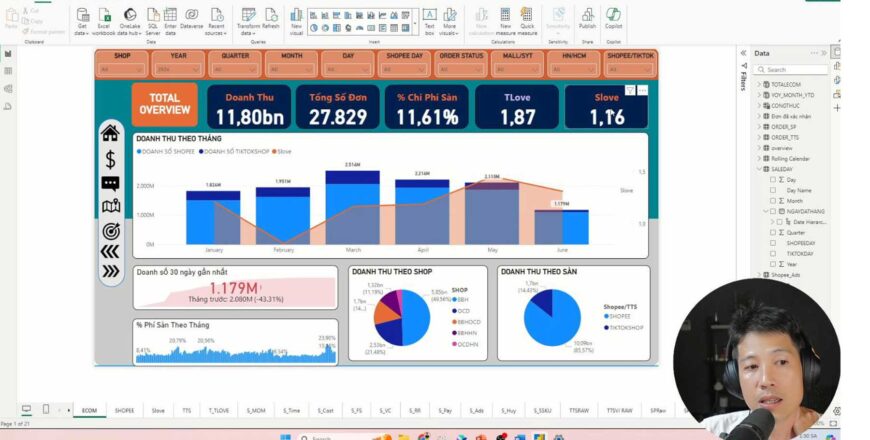870x440 pixels.
Task: Check the SHOPEEDAY field
Action: 773,243
